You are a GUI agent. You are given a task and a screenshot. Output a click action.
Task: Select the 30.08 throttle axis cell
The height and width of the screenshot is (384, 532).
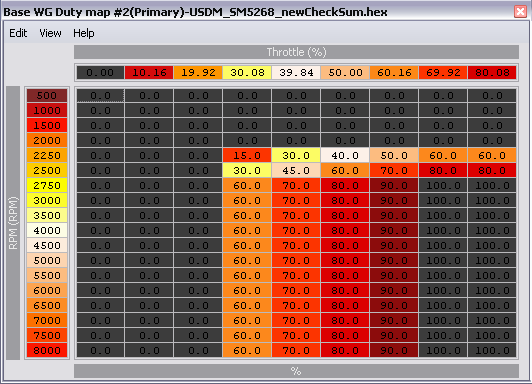pyautogui.click(x=247, y=73)
